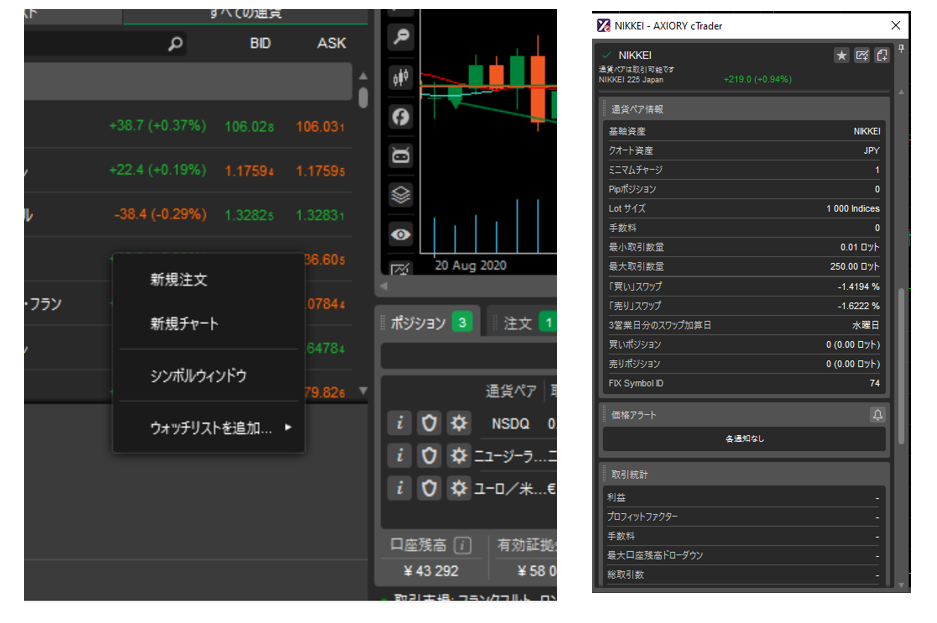Click the price alert bell icon

[x=877, y=415]
